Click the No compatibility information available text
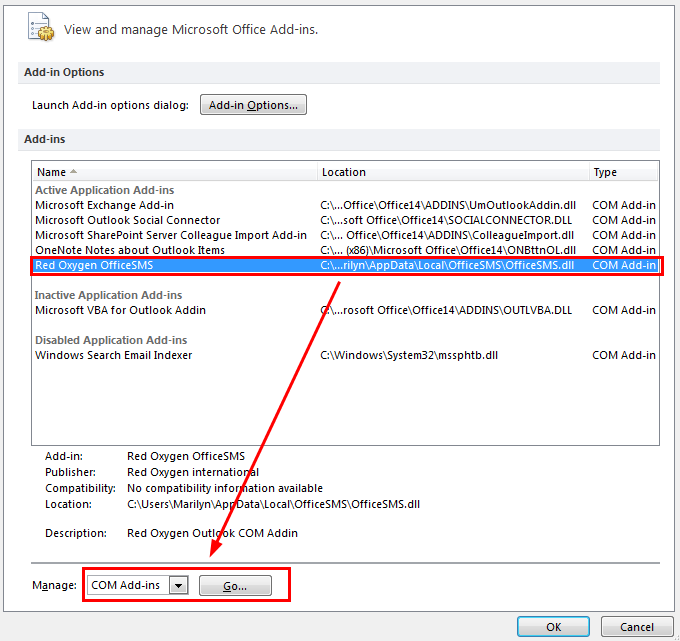 tap(225, 488)
